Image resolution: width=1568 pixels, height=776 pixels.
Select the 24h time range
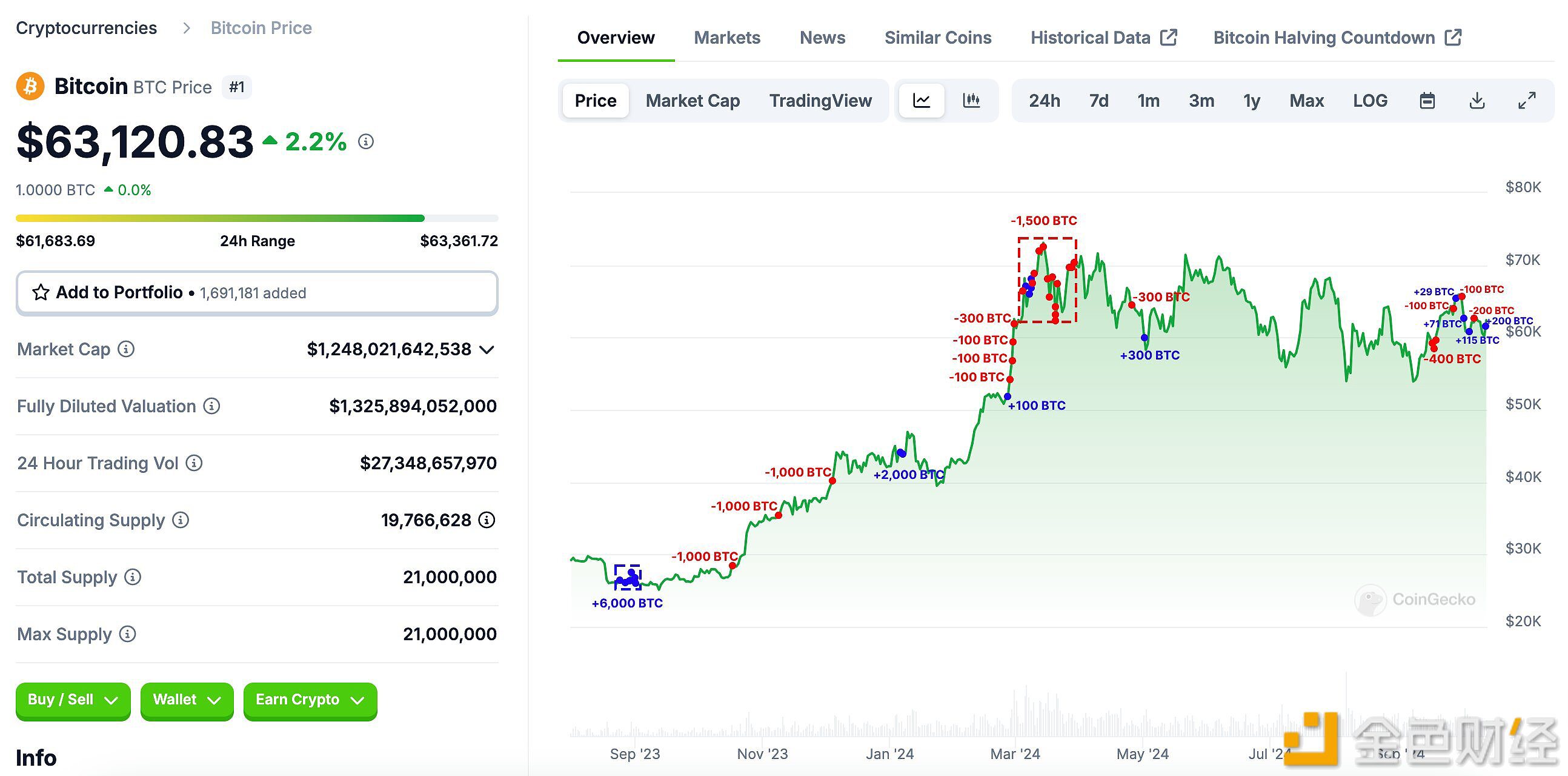coord(1045,101)
